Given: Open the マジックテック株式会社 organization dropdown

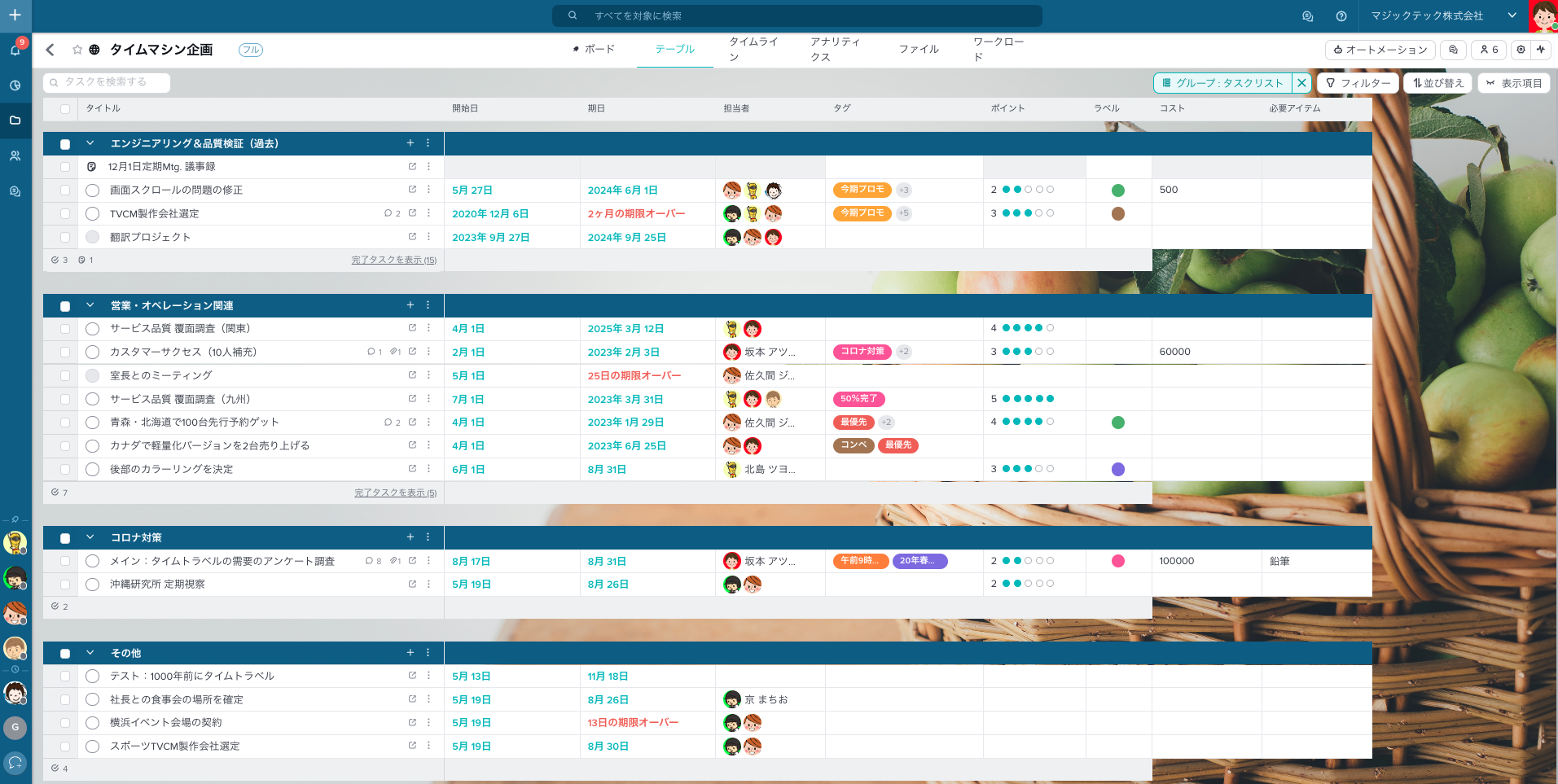Looking at the screenshot, I should (1512, 15).
